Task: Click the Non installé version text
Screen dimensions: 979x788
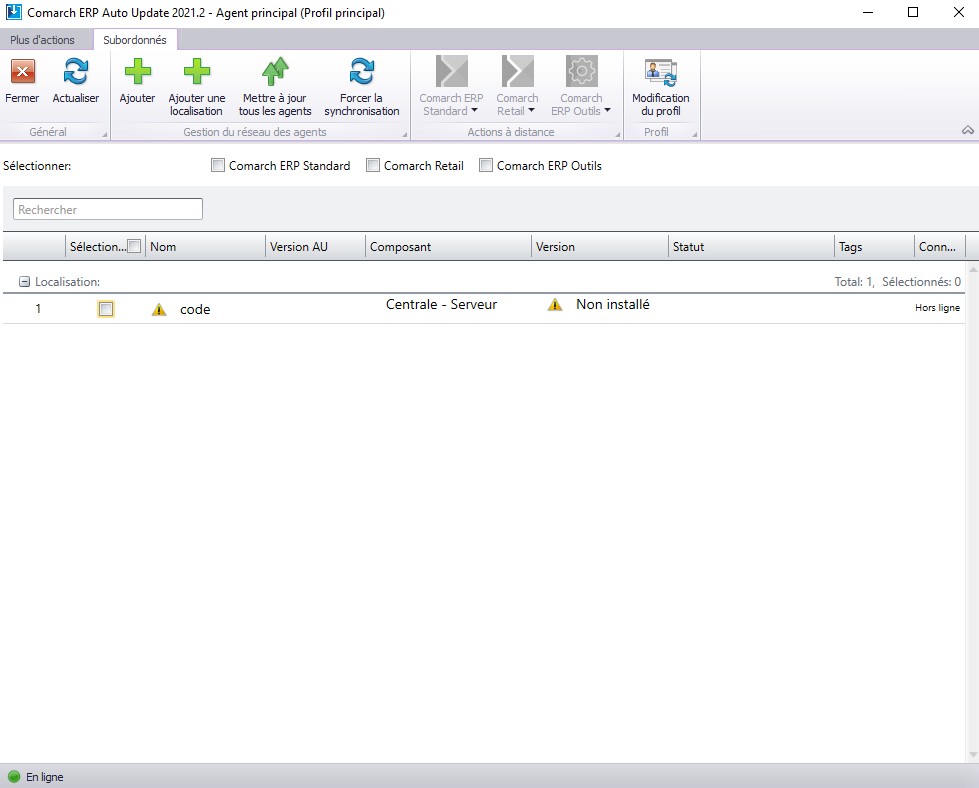Action: click(x=612, y=305)
